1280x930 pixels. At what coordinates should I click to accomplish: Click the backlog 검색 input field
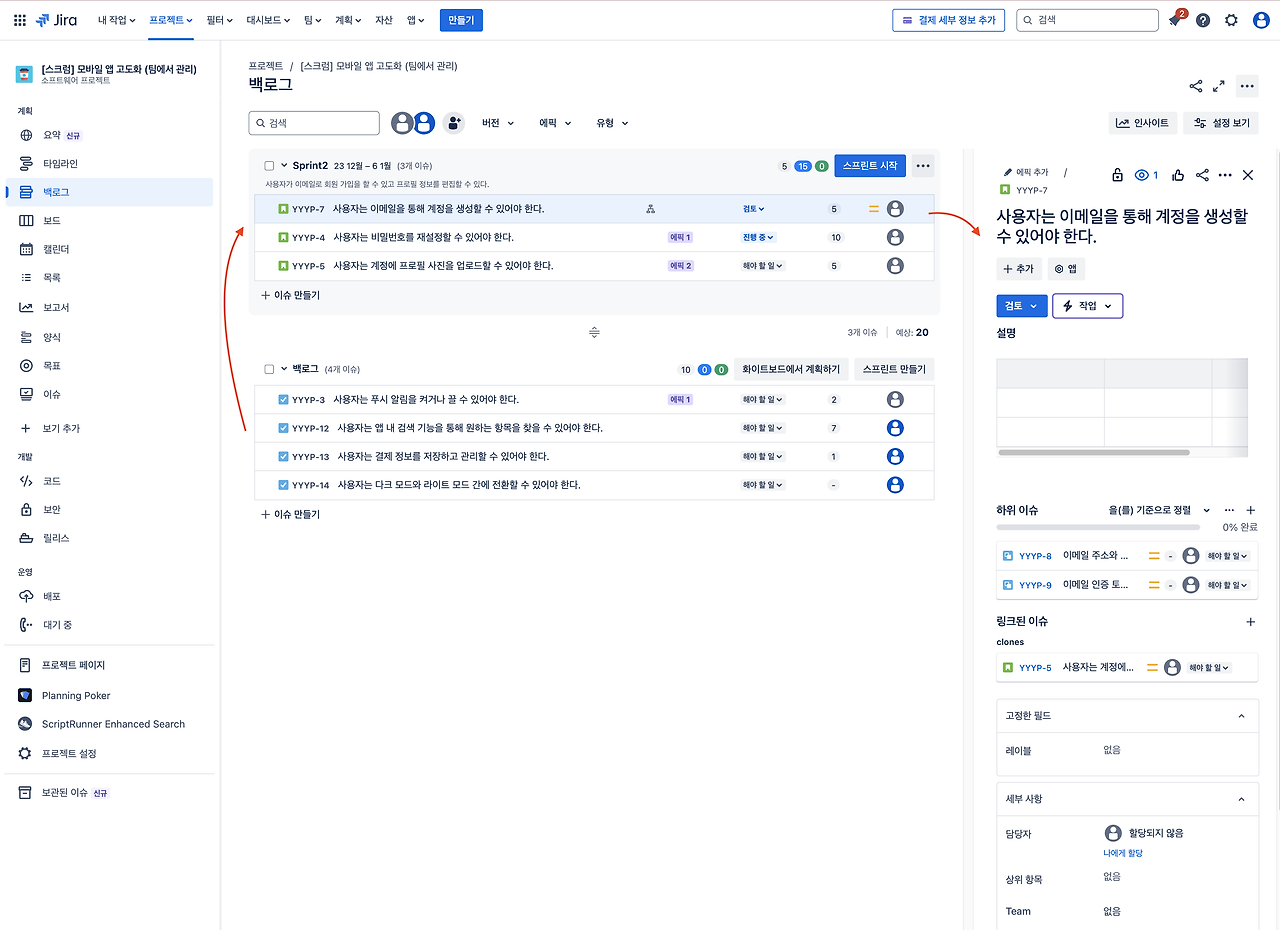[314, 123]
